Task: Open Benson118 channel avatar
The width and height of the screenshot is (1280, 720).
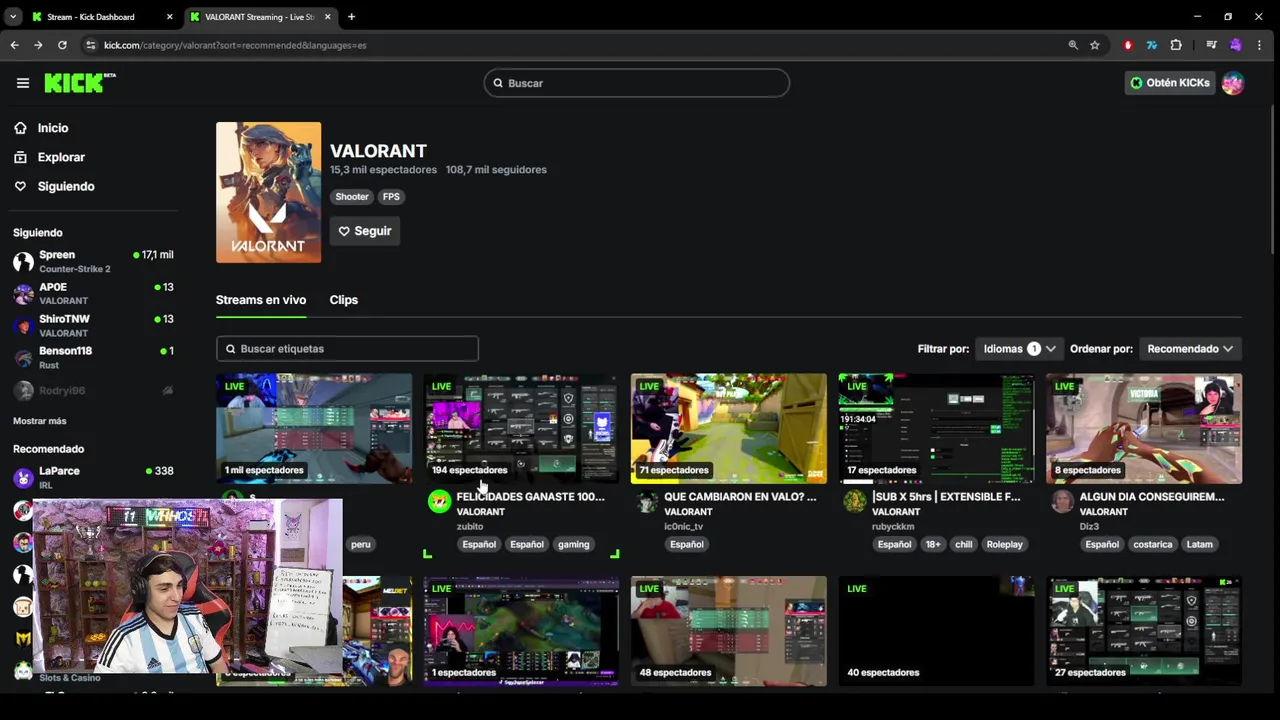Action: click(x=23, y=358)
